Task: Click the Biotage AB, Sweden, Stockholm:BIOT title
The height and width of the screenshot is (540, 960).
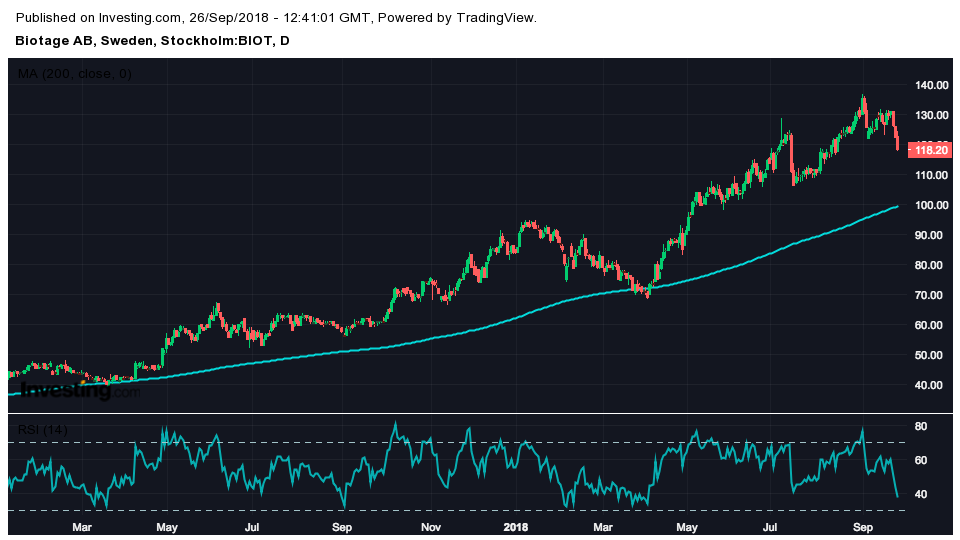Action: click(x=152, y=41)
